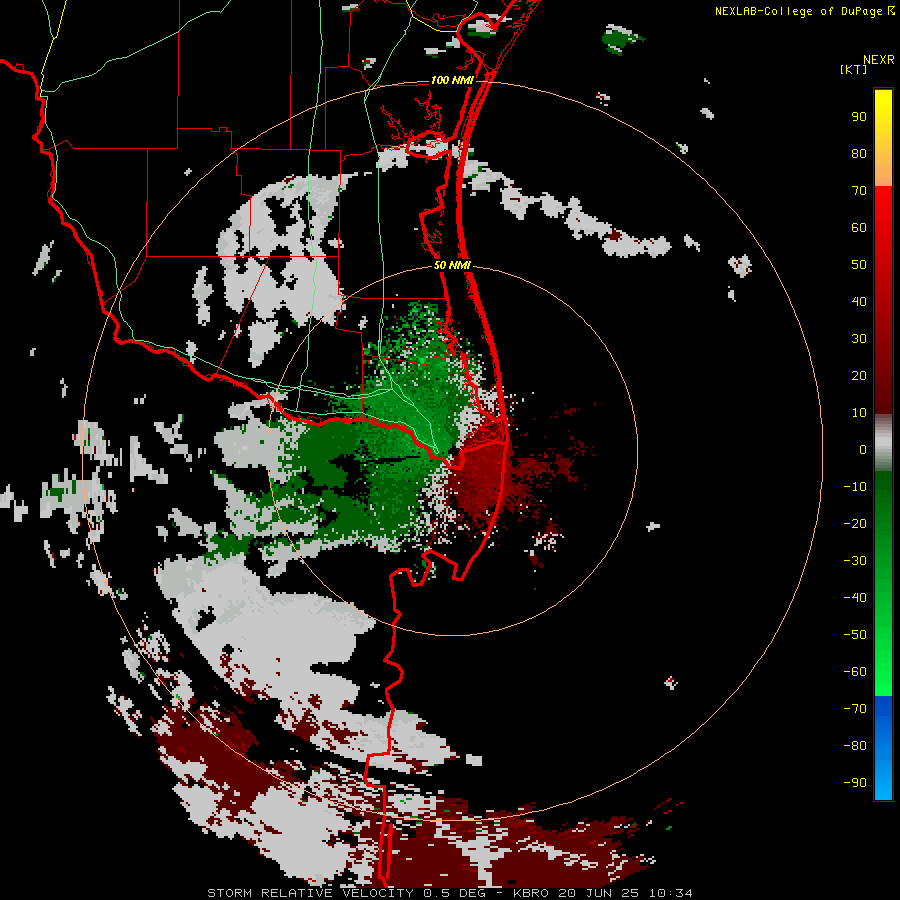The image size is (900, 900).
Task: Click the positive 10 tick label on scale
Action: (859, 413)
